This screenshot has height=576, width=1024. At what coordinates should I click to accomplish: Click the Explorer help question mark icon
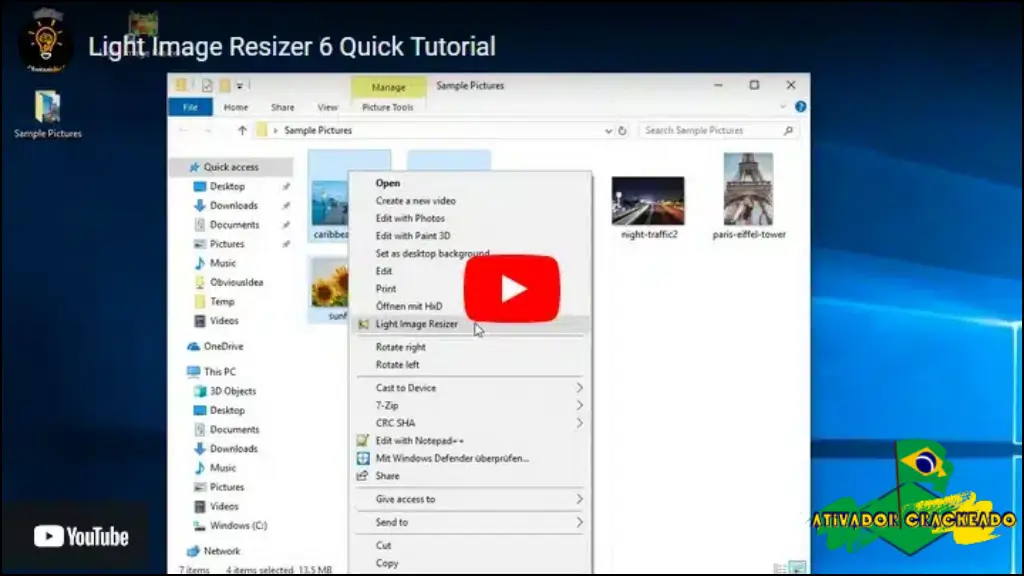tap(800, 106)
